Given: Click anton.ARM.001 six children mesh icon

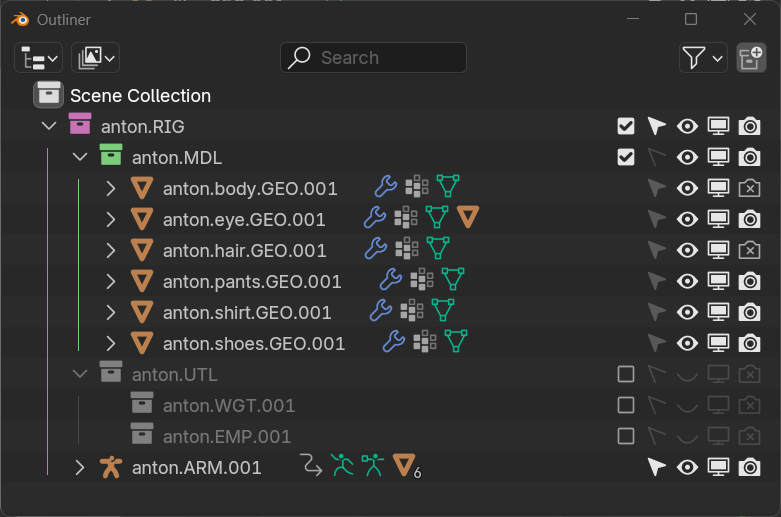Looking at the screenshot, I should click(x=407, y=466).
